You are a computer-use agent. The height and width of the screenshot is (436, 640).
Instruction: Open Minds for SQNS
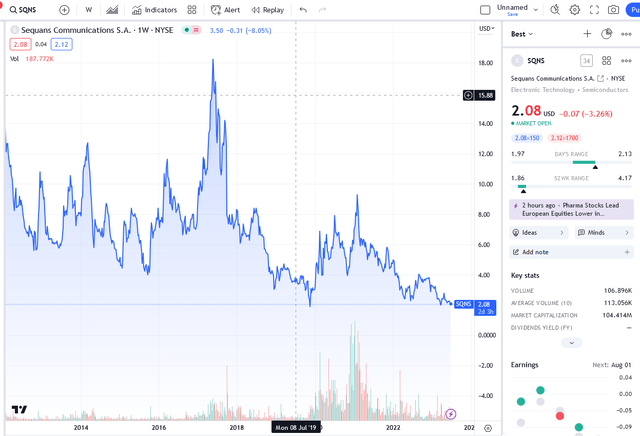[604, 232]
